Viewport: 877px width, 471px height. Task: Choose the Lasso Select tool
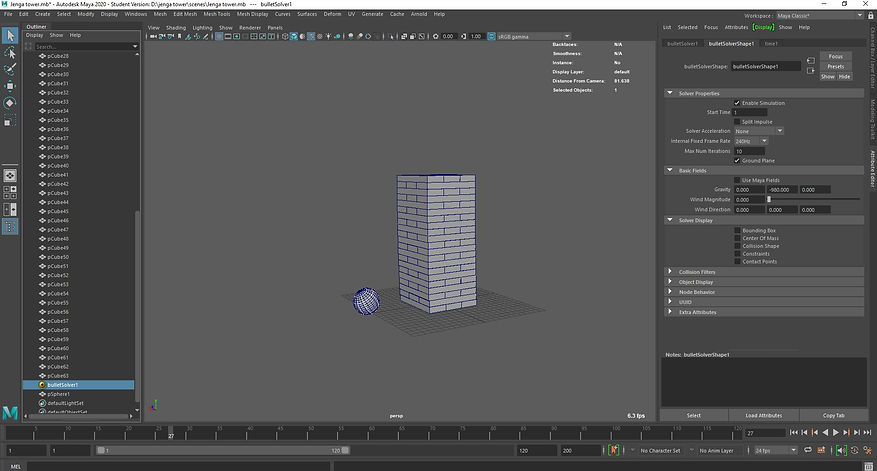10,53
